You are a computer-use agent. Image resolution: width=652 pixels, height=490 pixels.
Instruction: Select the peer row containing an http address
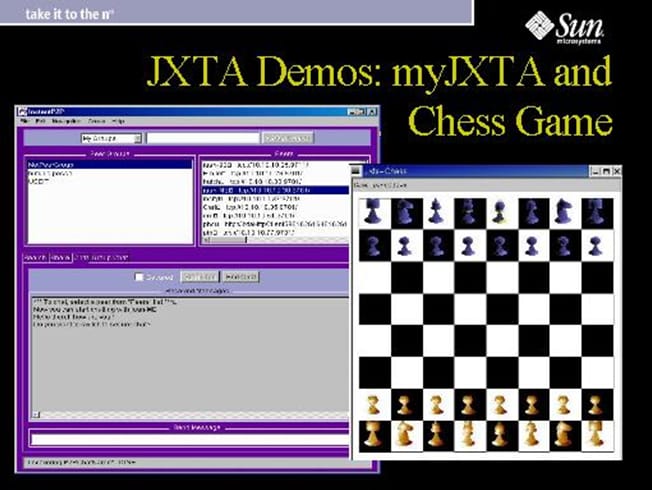click(x=275, y=224)
